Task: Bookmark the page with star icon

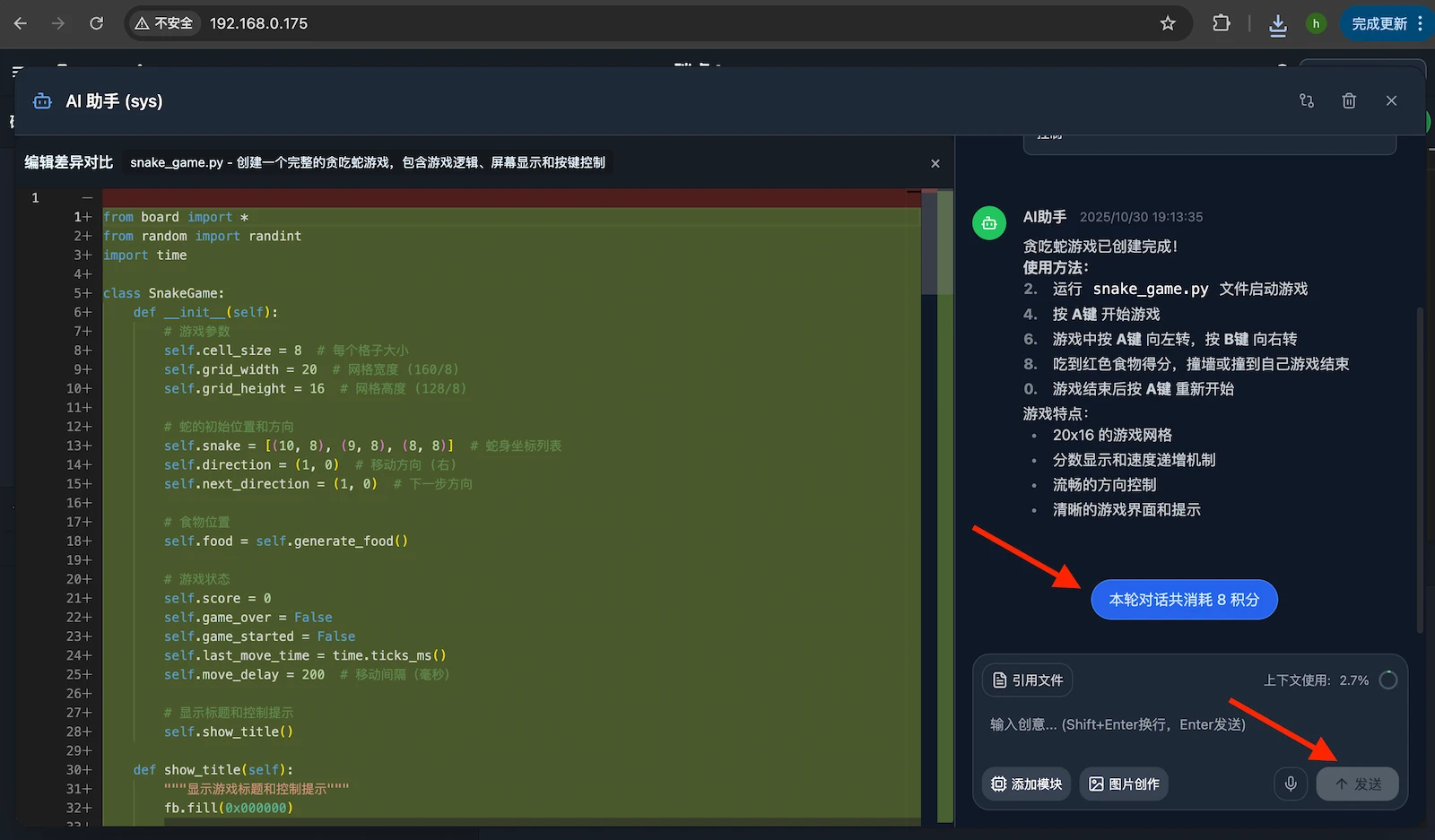Action: [1168, 23]
